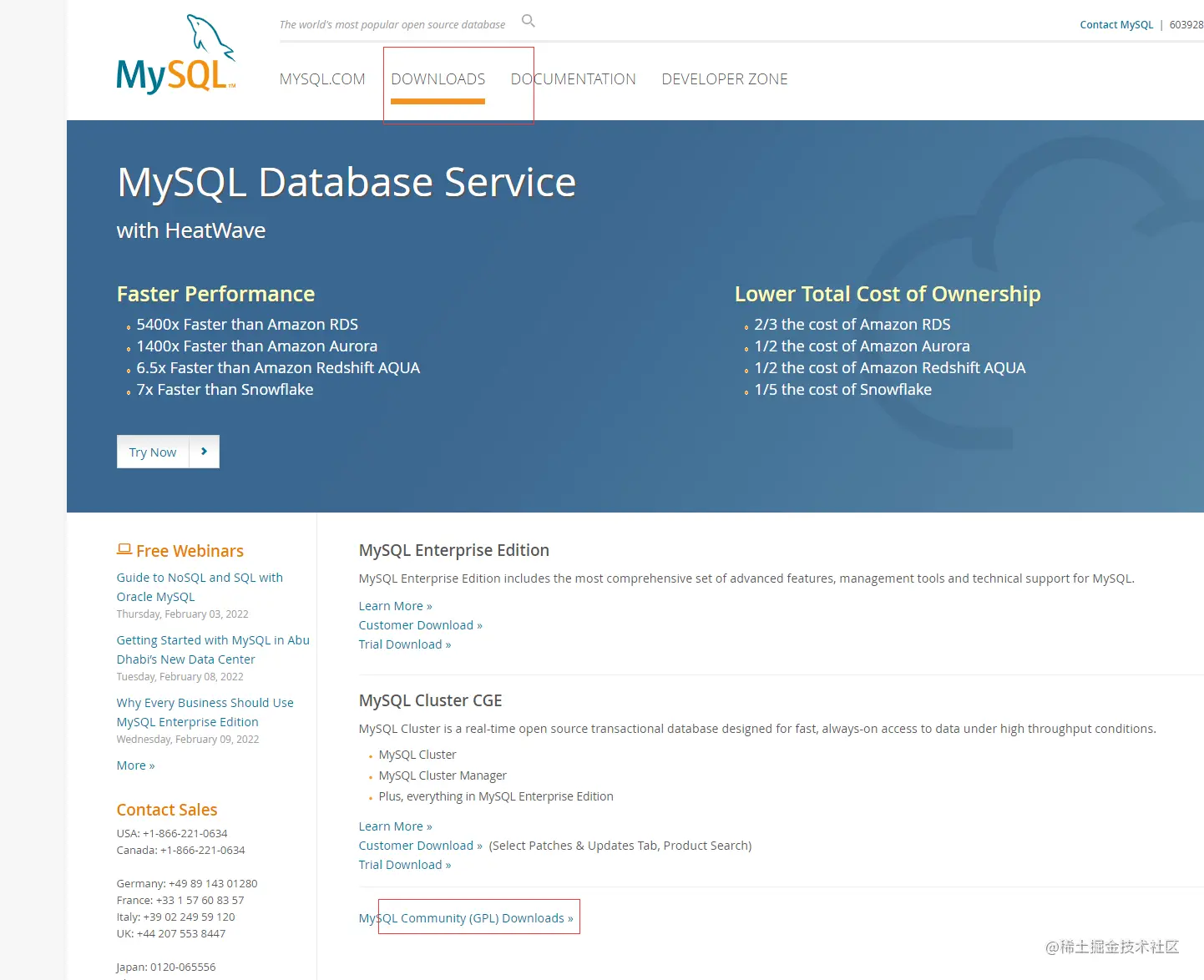The width and height of the screenshot is (1204, 980).
Task: Click the France sales phone number
Action: (200, 900)
